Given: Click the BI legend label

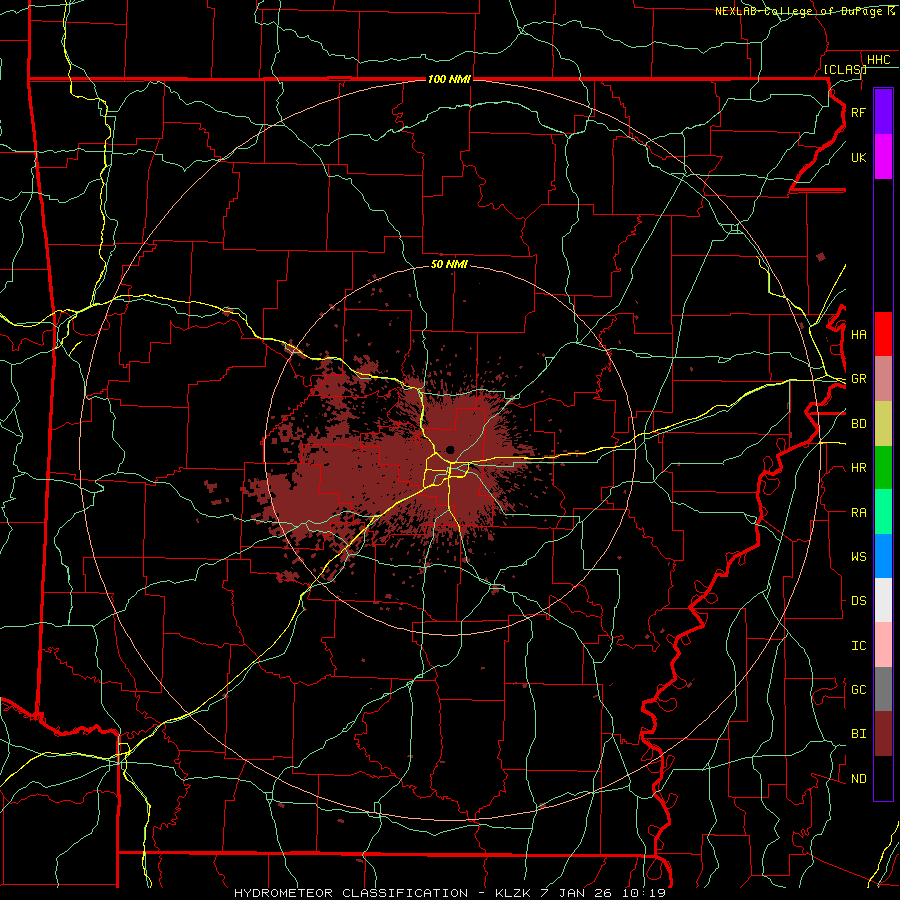Looking at the screenshot, I should click(858, 734).
